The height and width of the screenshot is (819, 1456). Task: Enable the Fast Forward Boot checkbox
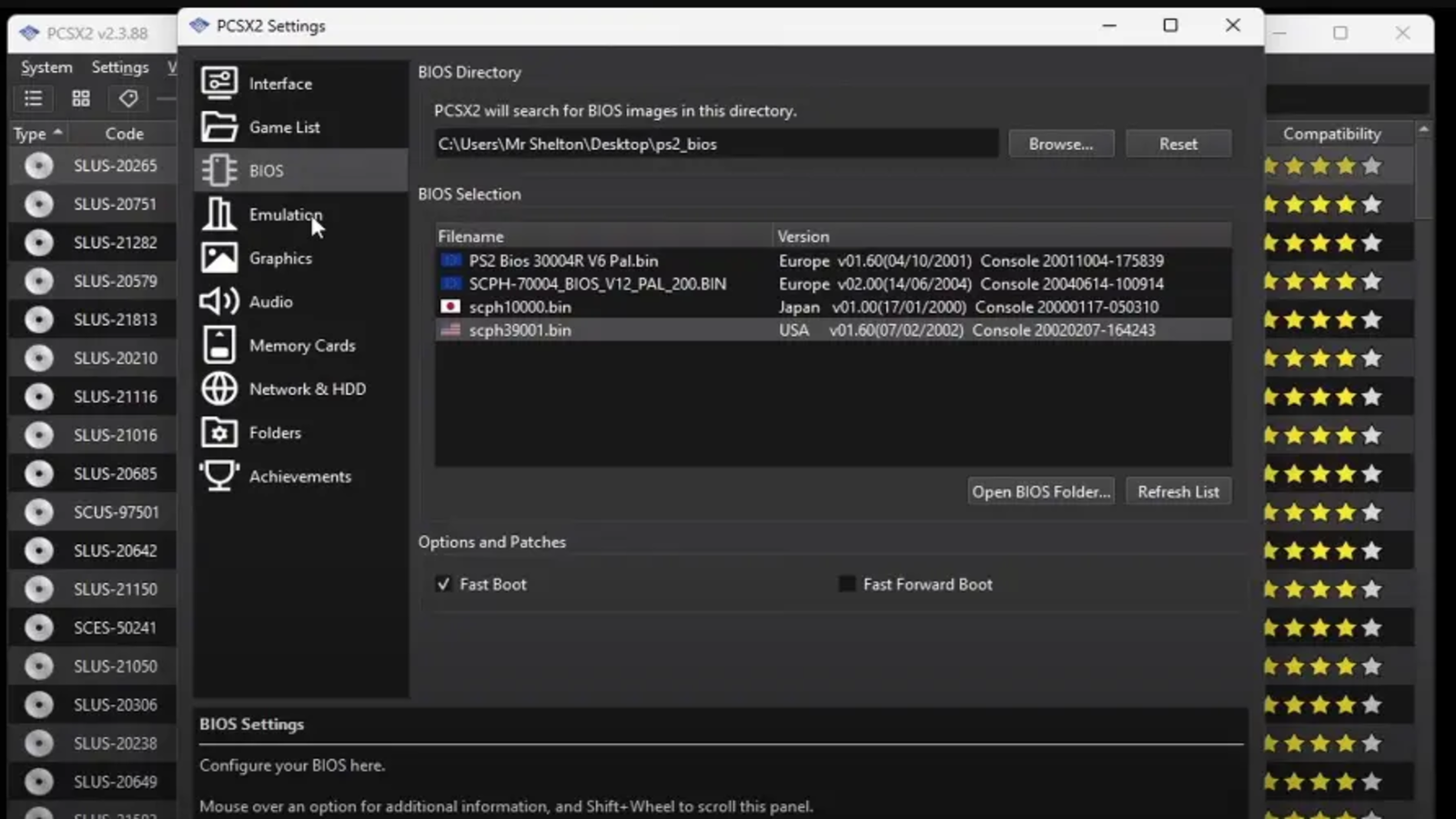pyautogui.click(x=846, y=584)
